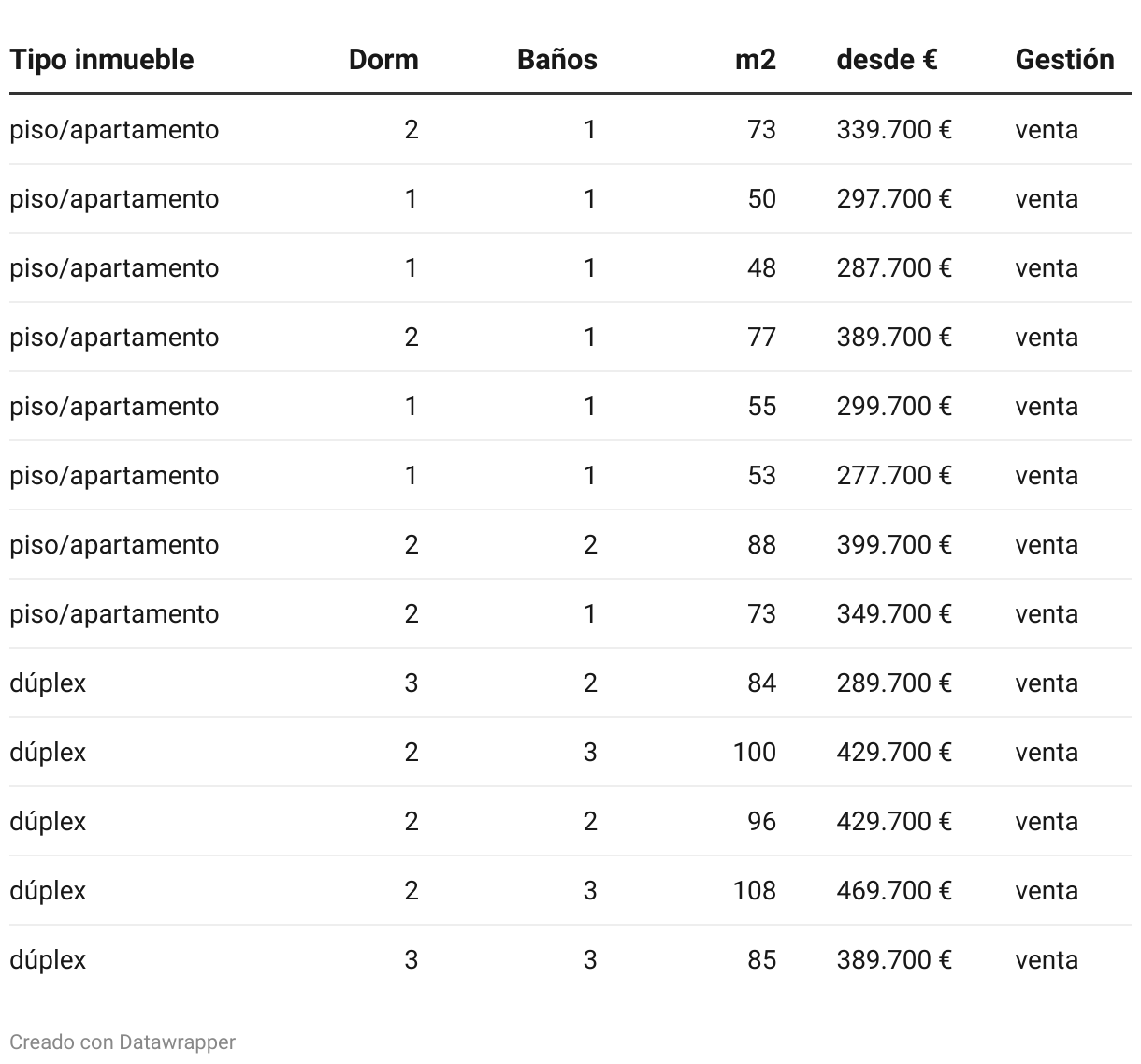The image size is (1141, 1064).
Task: Click the m2 column header
Action: pos(756,60)
